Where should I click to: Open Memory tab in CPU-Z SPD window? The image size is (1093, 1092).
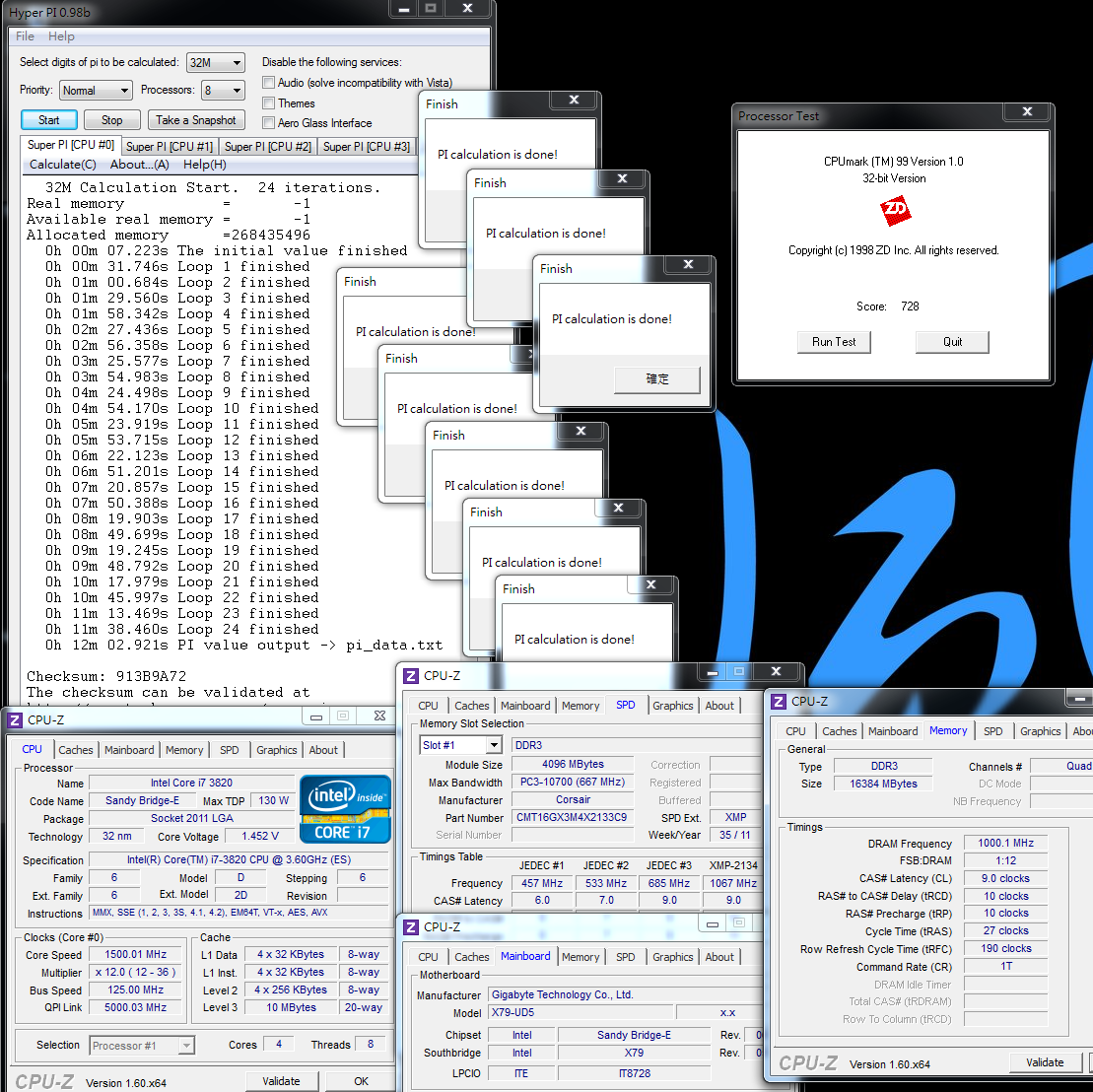tap(581, 706)
